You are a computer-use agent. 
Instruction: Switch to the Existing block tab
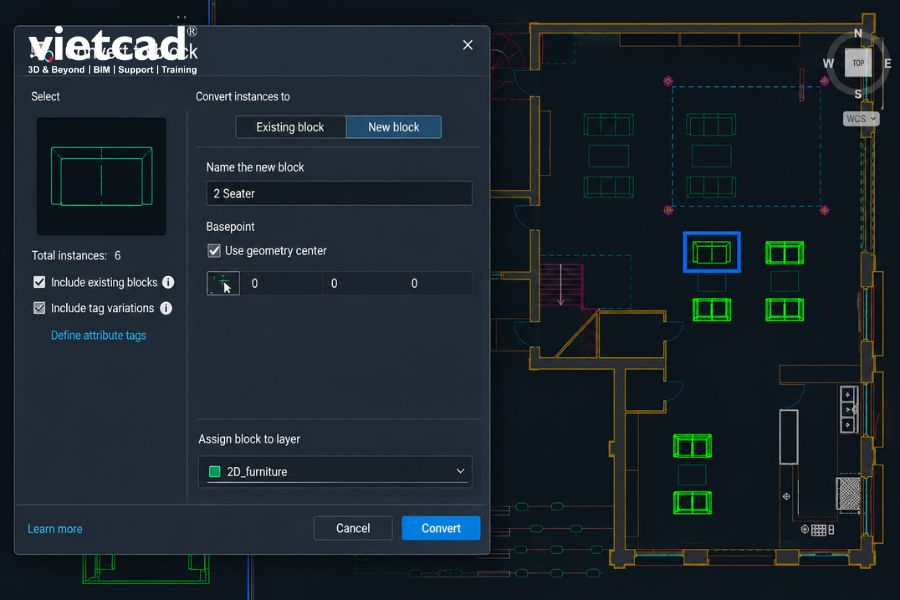coord(290,127)
